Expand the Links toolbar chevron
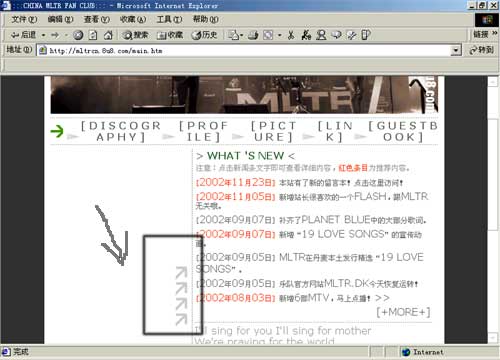The height and width of the screenshot is (360, 500). [495, 33]
